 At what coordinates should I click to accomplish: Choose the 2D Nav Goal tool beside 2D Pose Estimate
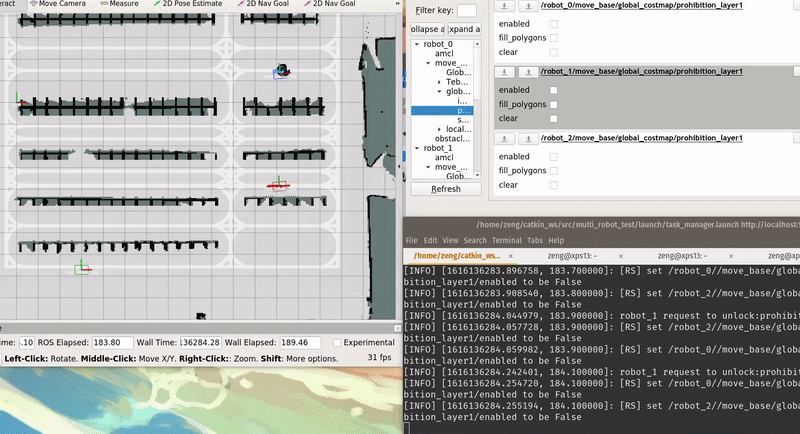[263, 4]
